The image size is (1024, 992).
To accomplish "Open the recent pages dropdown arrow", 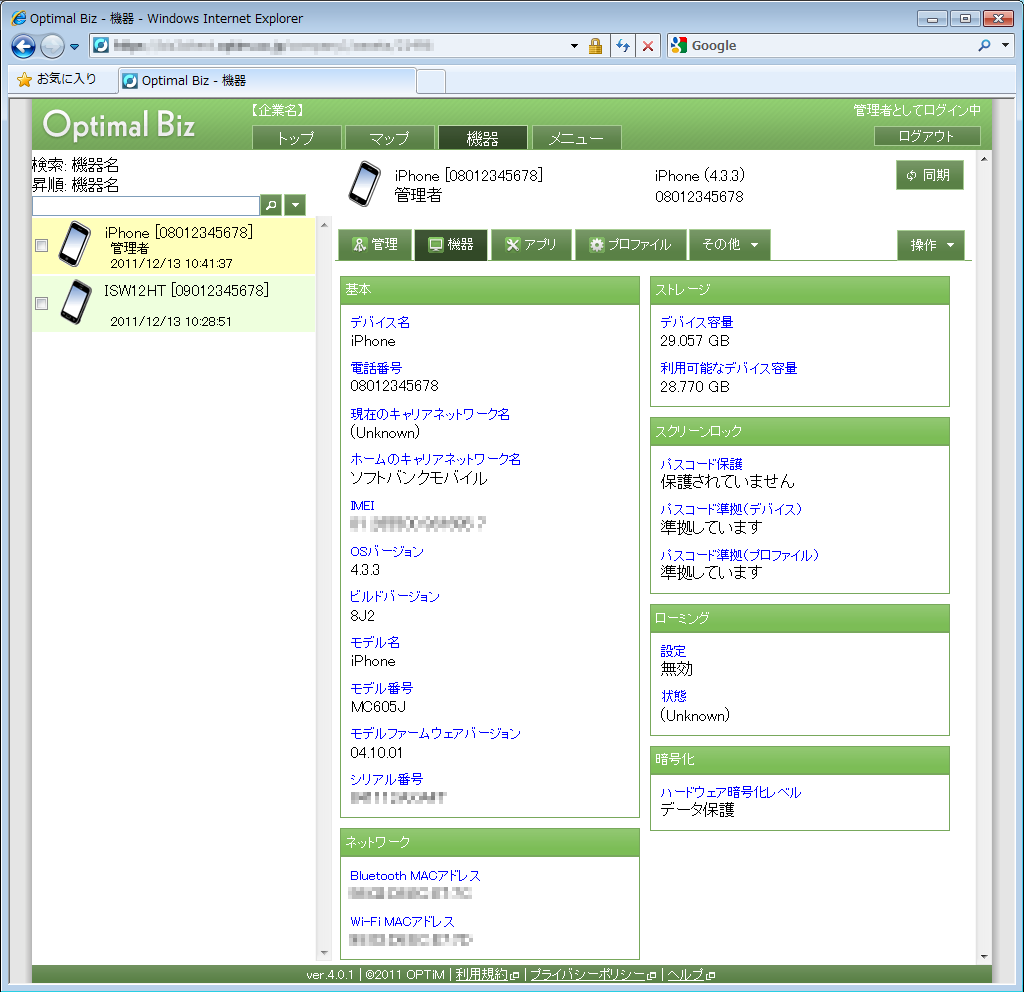I will click(x=74, y=46).
